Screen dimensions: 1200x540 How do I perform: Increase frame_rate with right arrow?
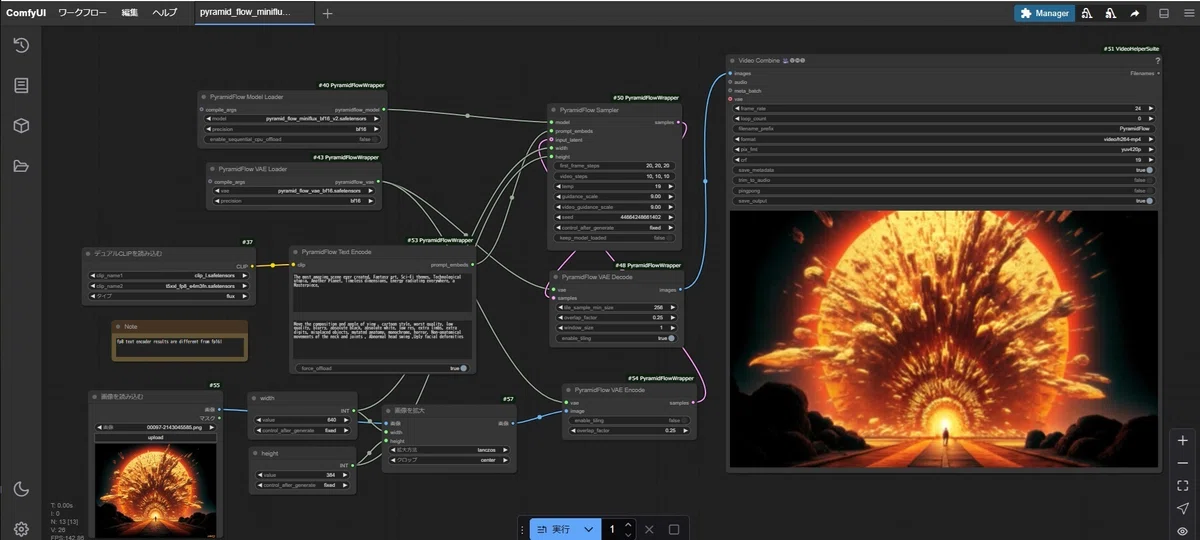pyautogui.click(x=1153, y=108)
